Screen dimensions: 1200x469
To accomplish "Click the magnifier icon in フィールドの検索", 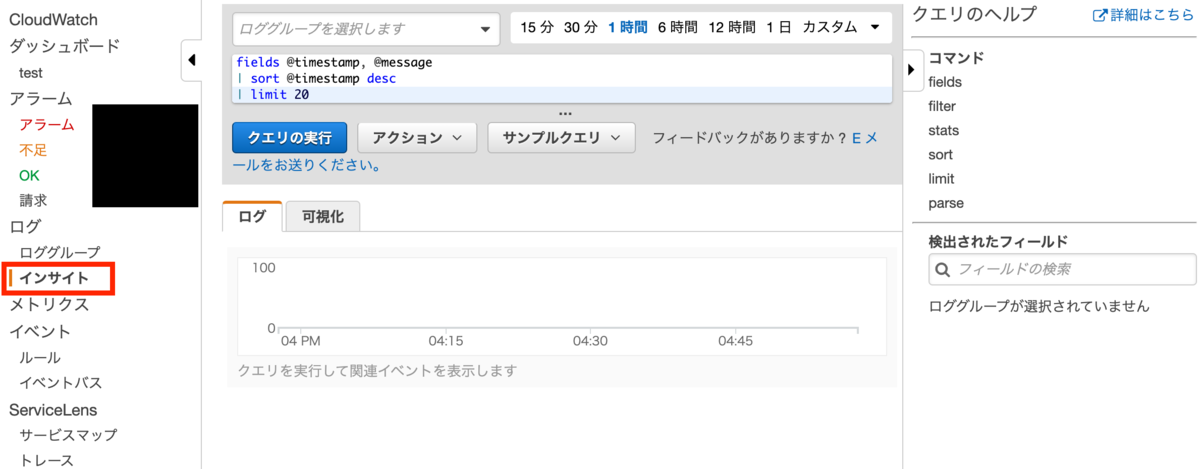I will [x=941, y=269].
